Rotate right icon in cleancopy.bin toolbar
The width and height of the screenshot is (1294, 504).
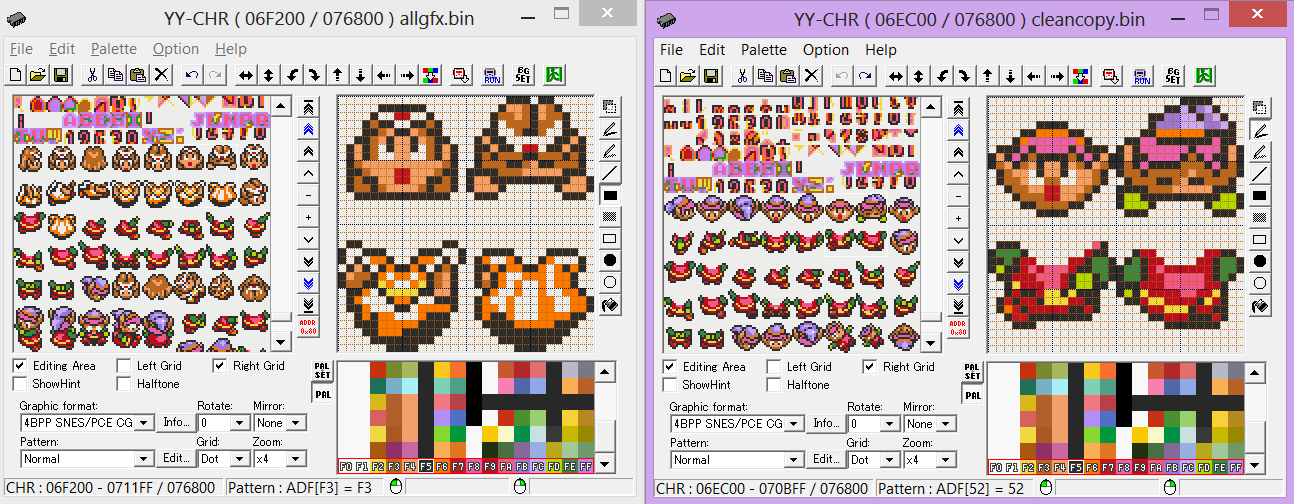(x=964, y=75)
